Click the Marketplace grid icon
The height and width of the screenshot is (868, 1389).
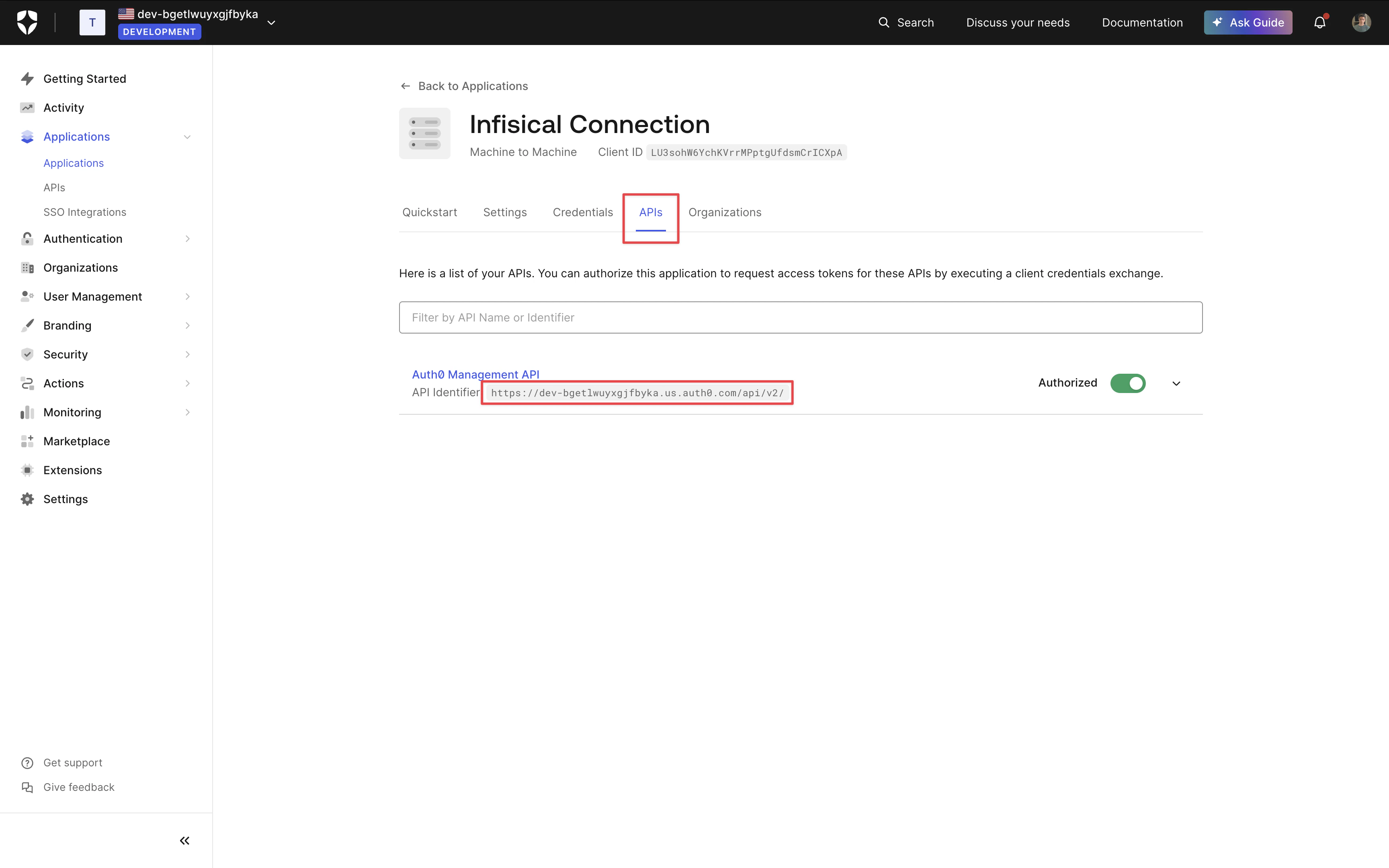pos(27,441)
